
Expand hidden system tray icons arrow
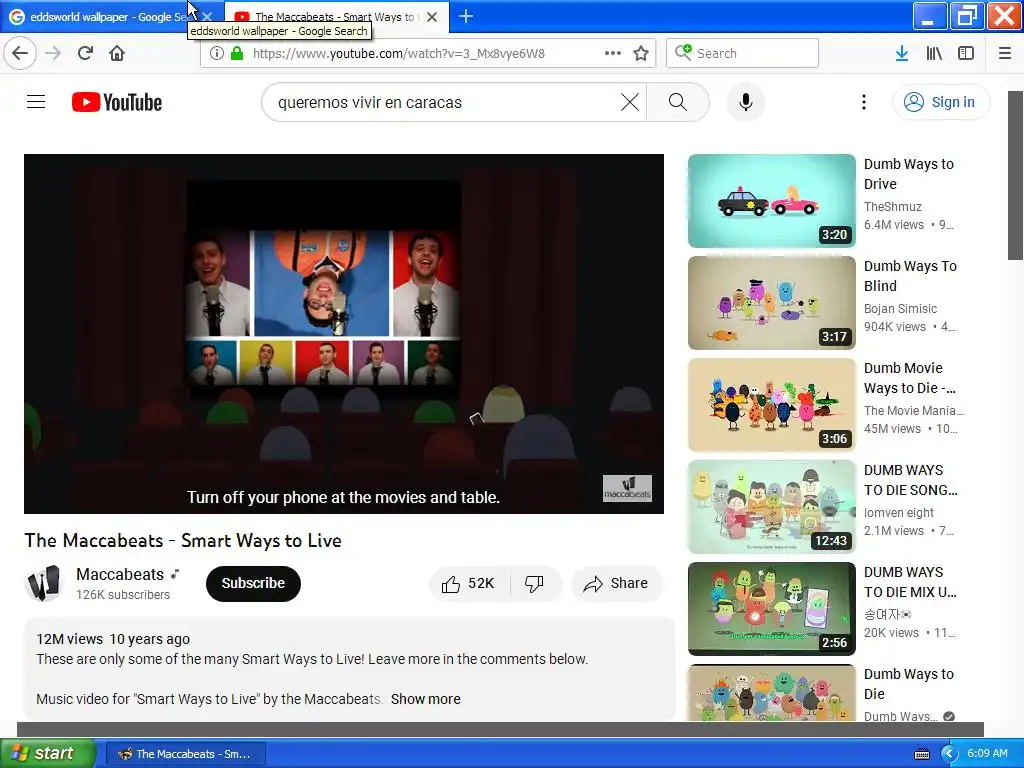(949, 754)
